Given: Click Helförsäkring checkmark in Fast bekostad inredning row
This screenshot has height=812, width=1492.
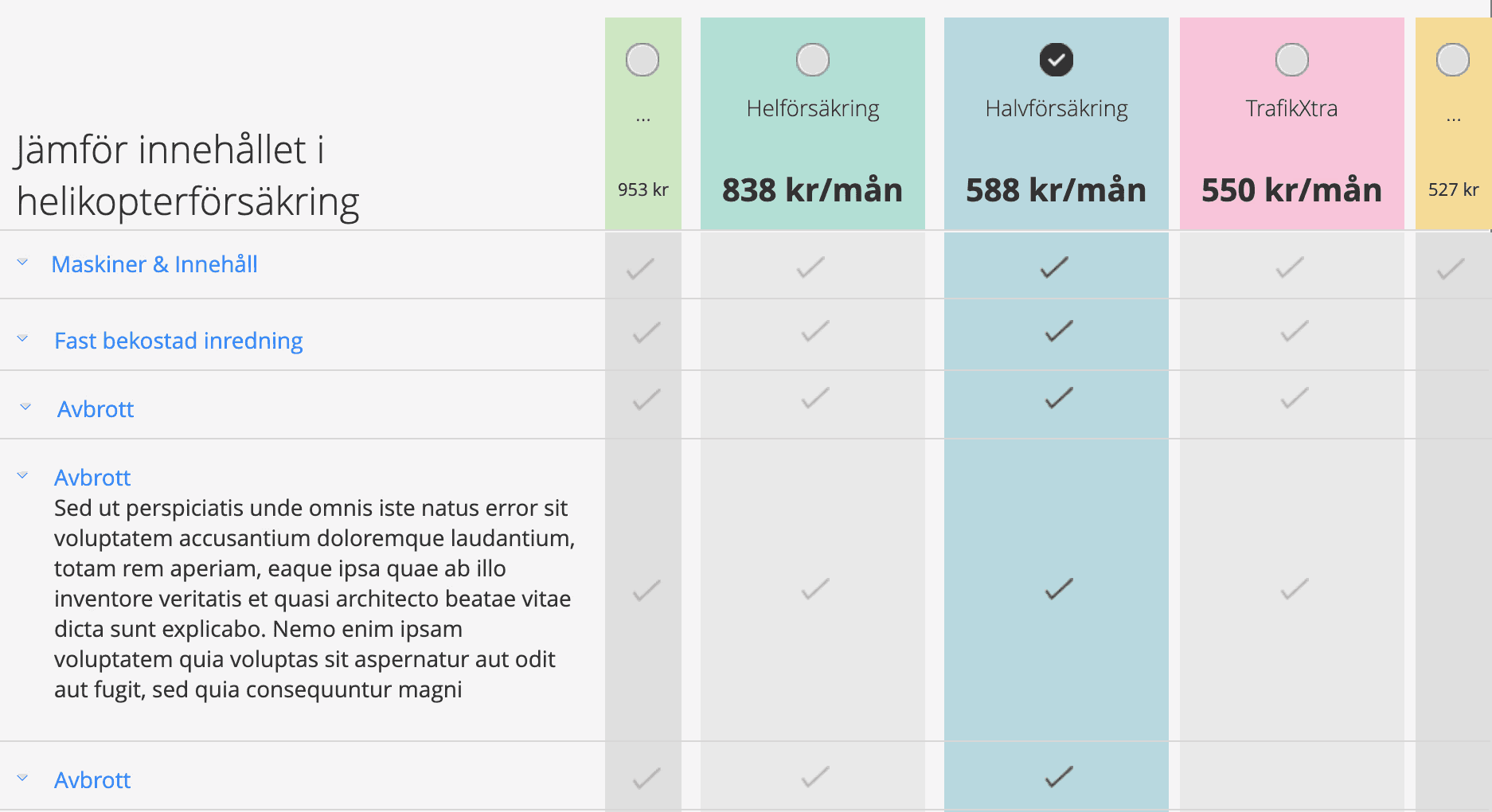Looking at the screenshot, I should pos(815,331).
